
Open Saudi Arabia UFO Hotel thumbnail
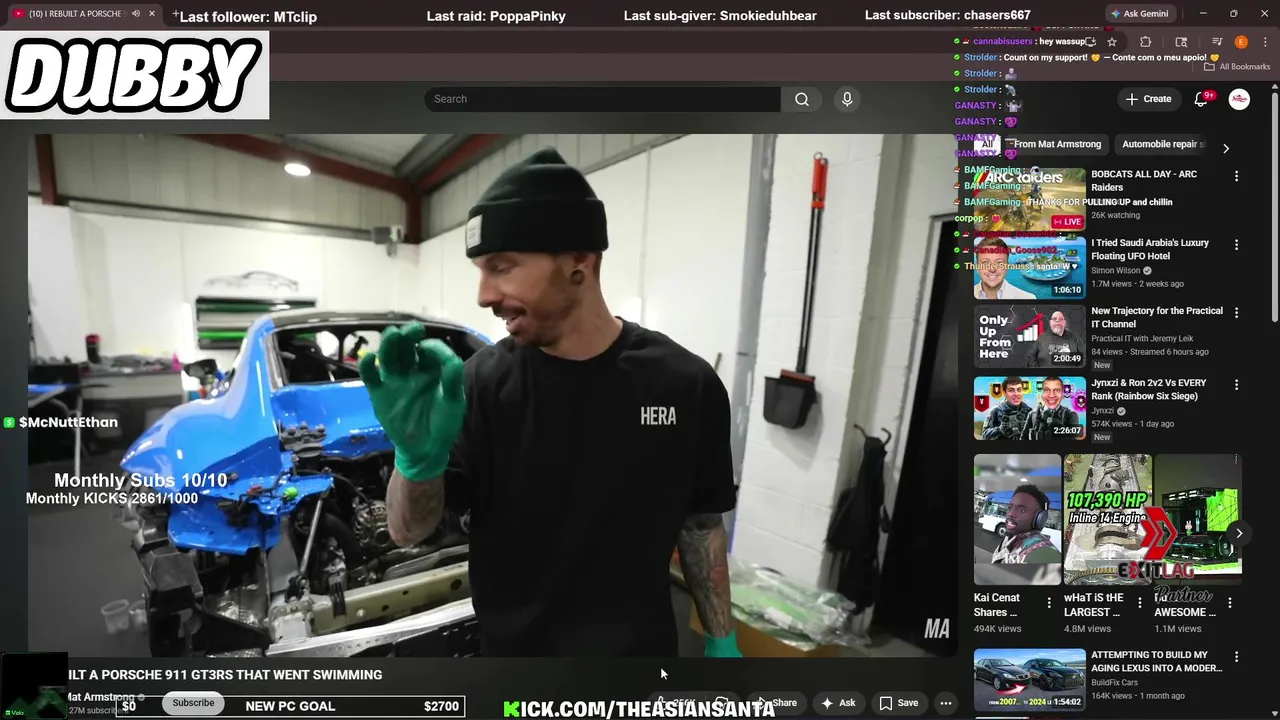coord(1029,267)
